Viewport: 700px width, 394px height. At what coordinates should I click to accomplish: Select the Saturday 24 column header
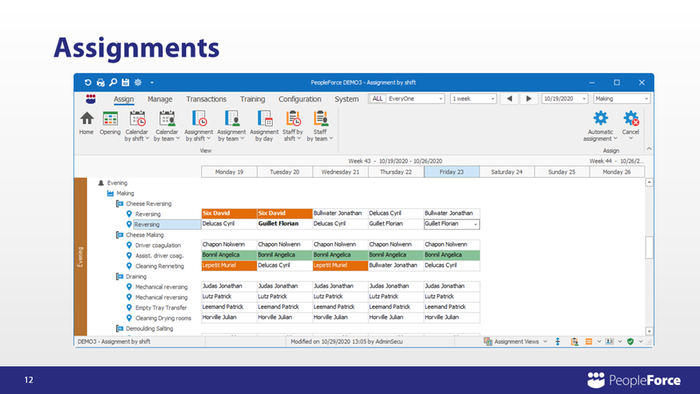[507, 172]
